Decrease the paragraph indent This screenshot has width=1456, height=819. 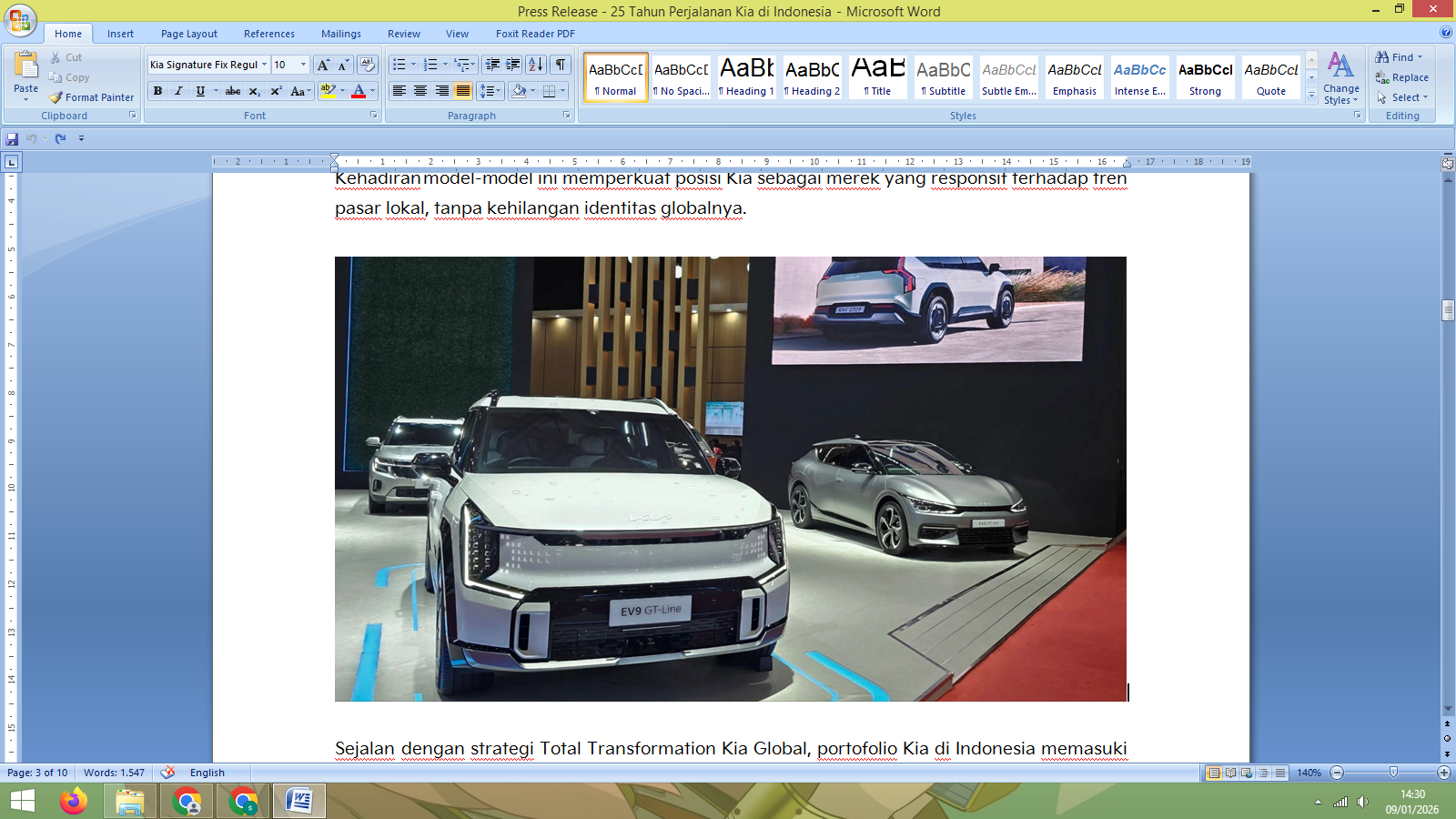[x=492, y=65]
